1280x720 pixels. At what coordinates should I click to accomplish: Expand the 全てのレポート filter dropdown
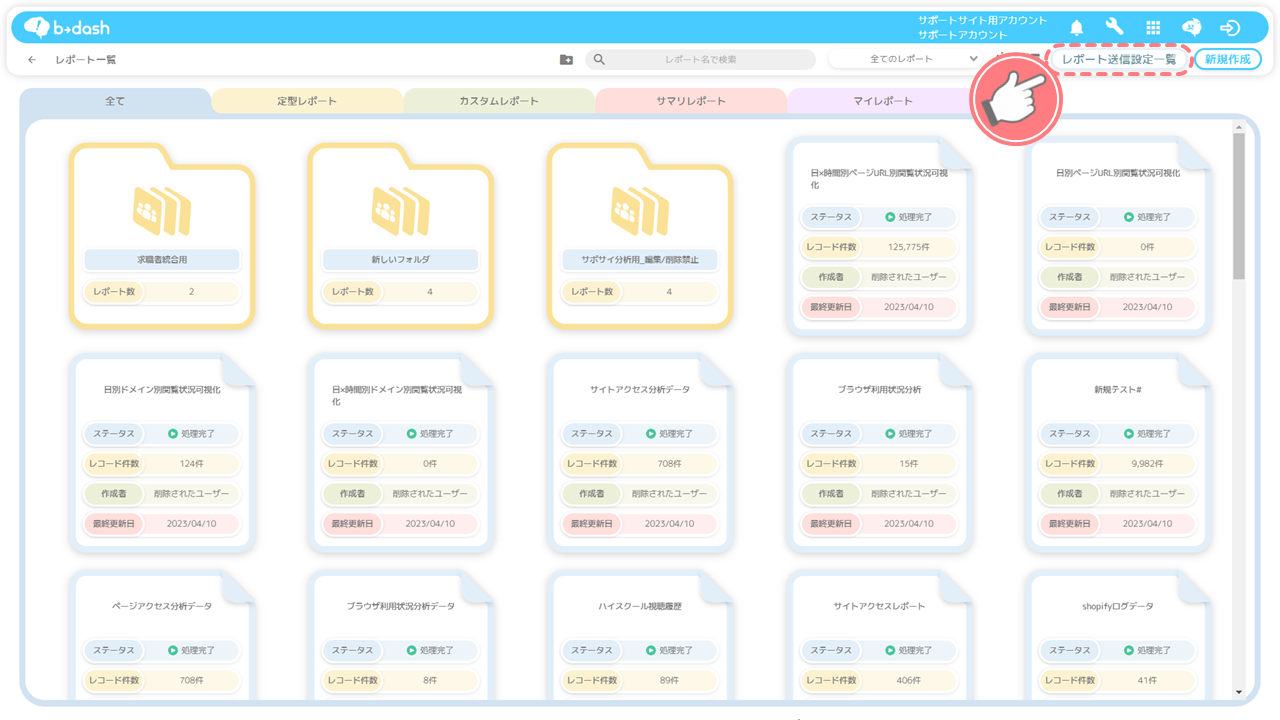[x=904, y=59]
